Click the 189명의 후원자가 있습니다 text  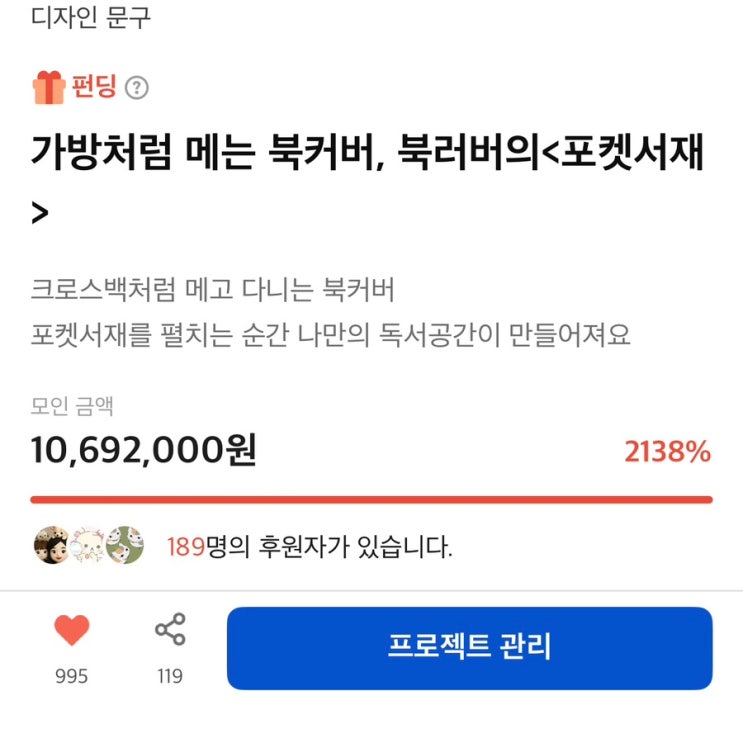[x=309, y=547]
